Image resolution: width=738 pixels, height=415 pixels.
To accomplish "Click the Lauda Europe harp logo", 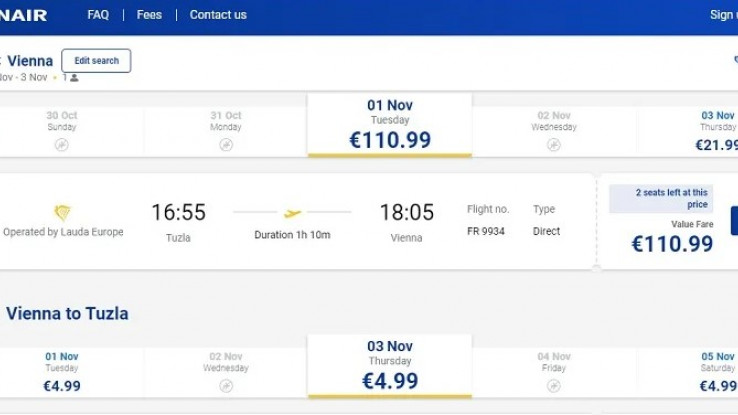I will point(62,213).
